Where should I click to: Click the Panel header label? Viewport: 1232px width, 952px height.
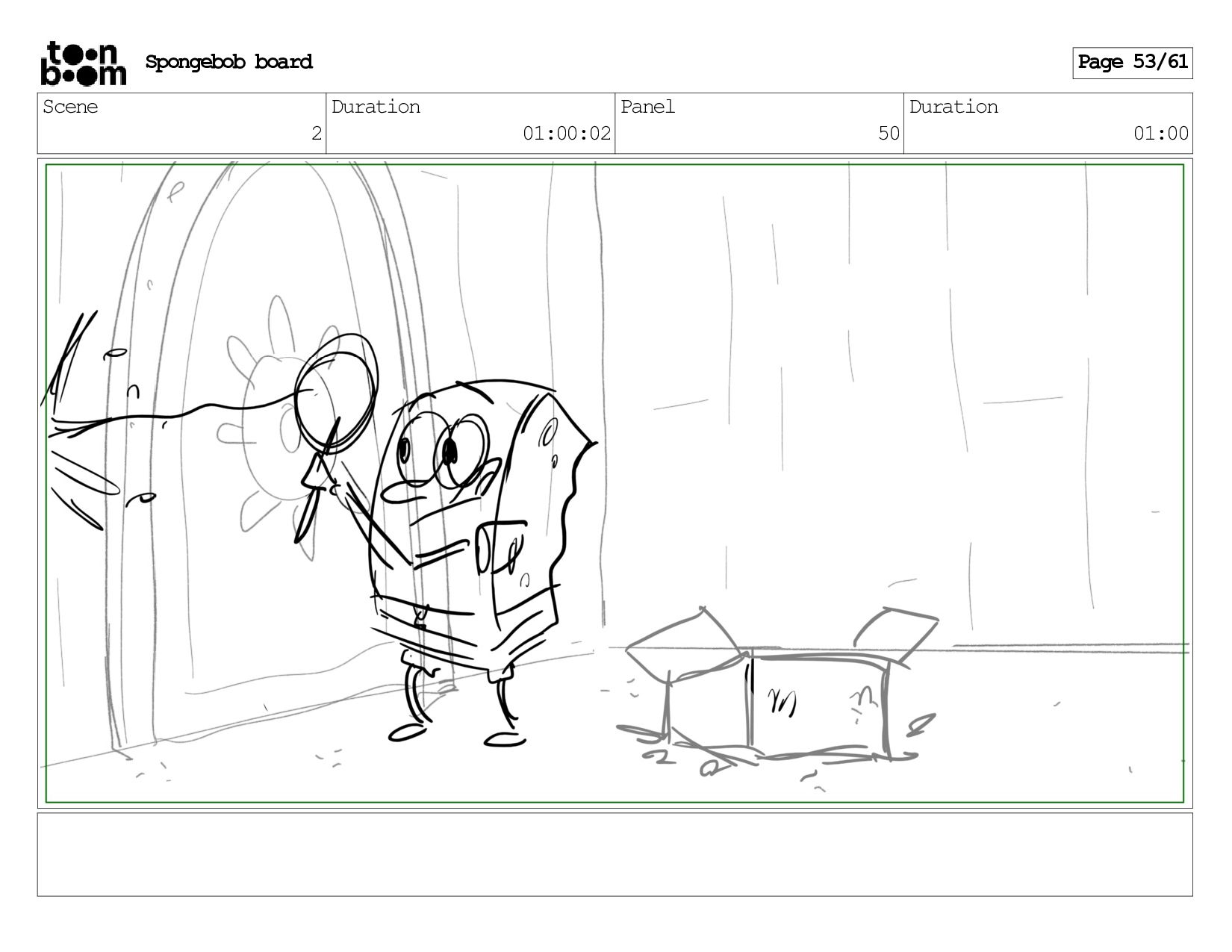647,107
